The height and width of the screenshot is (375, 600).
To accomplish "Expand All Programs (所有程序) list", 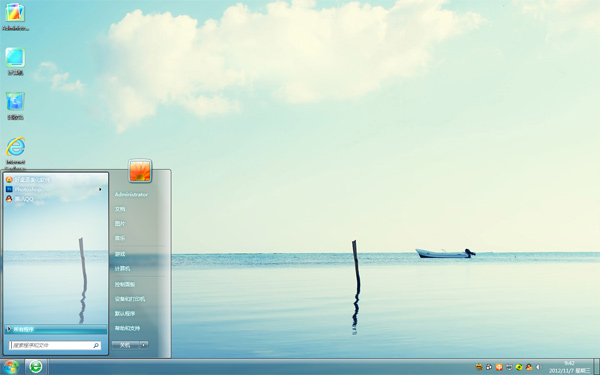I will [55, 329].
